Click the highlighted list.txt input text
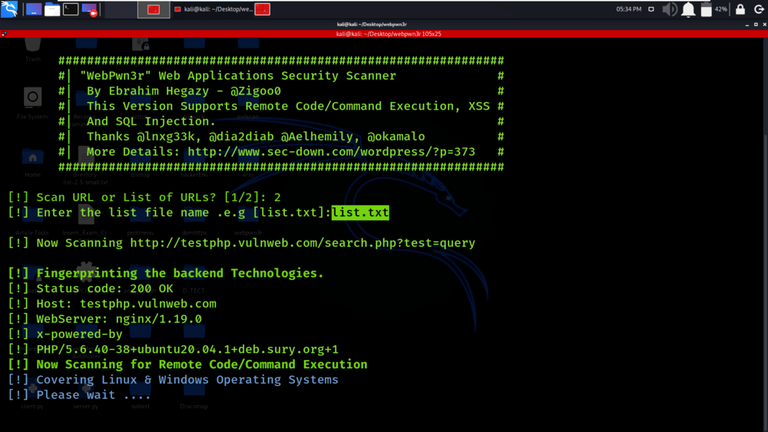This screenshot has height=432, width=768. (x=360, y=213)
